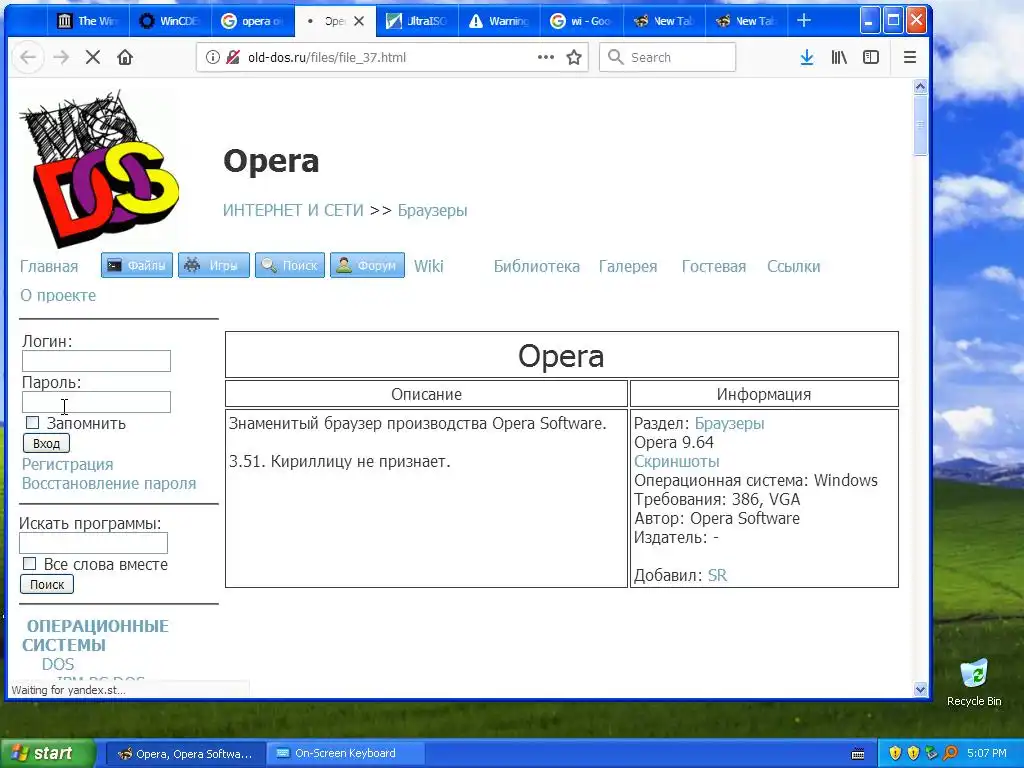Switch to the UltraISO tab
The image size is (1024, 768).
click(417, 21)
